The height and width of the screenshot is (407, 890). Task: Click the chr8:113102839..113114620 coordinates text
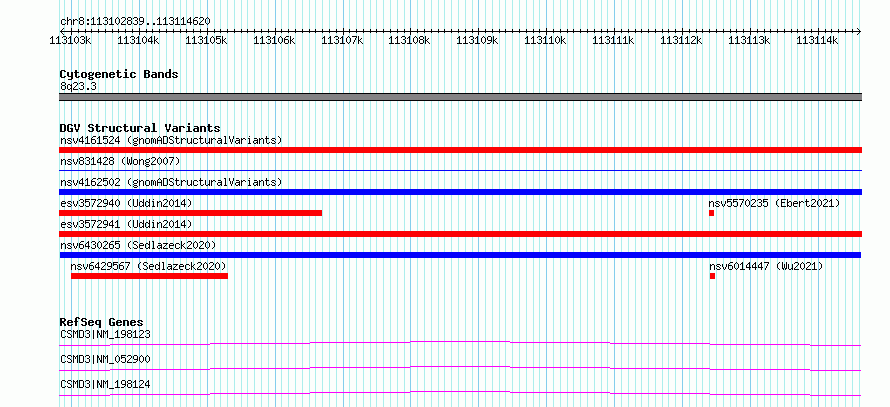135,22
